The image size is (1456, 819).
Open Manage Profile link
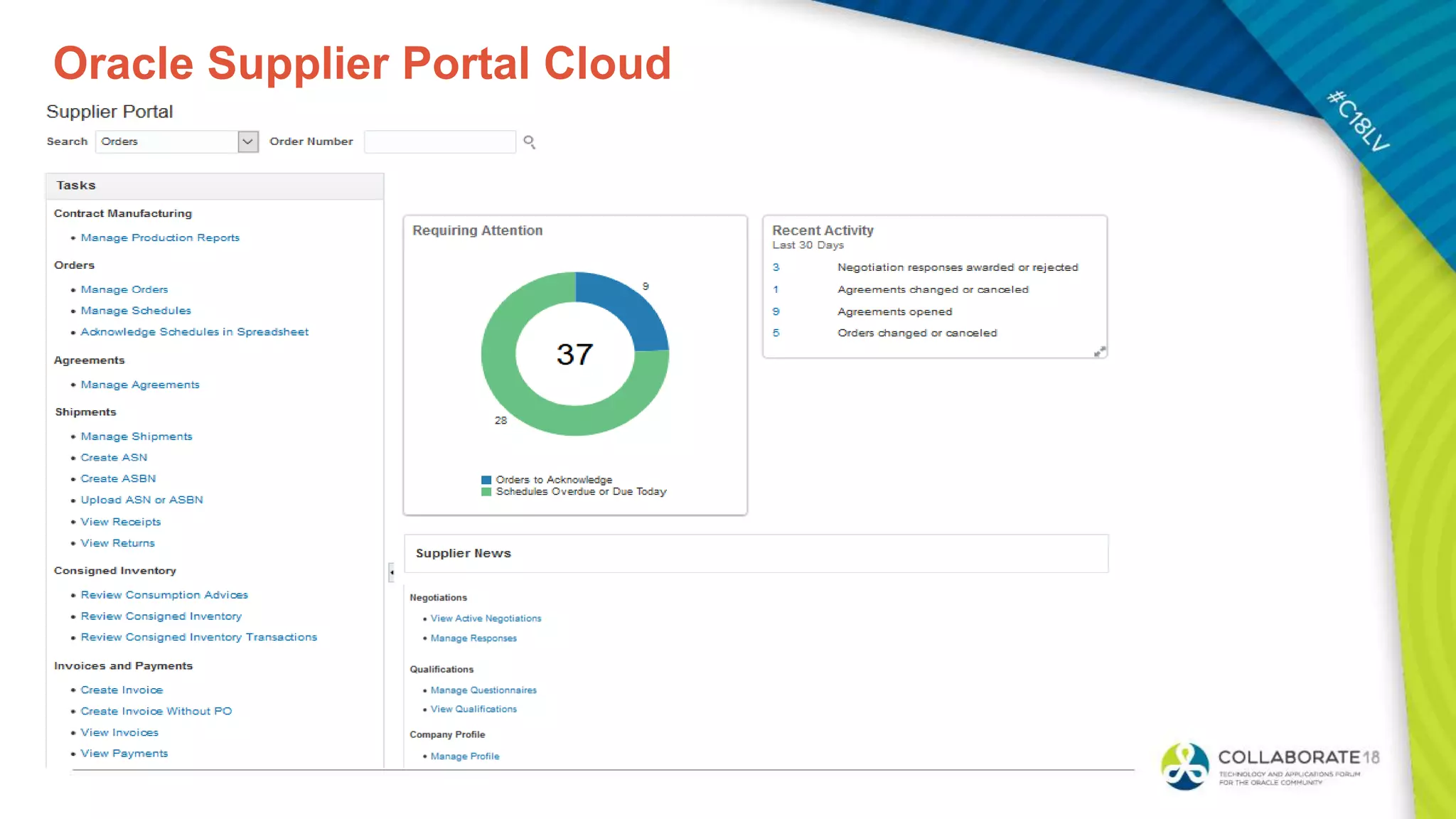[465, 756]
